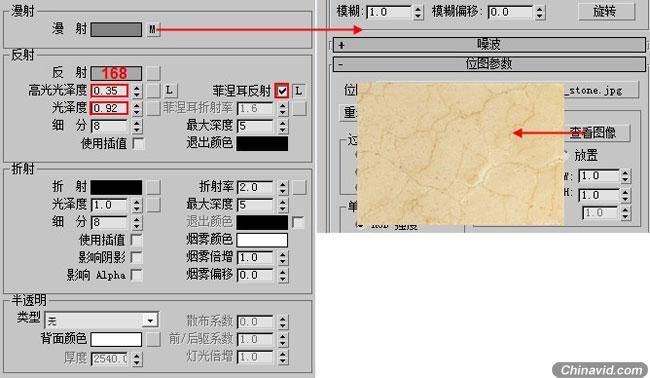
Task: Click the 模糊 spinner arrows
Action: pos(418,12)
